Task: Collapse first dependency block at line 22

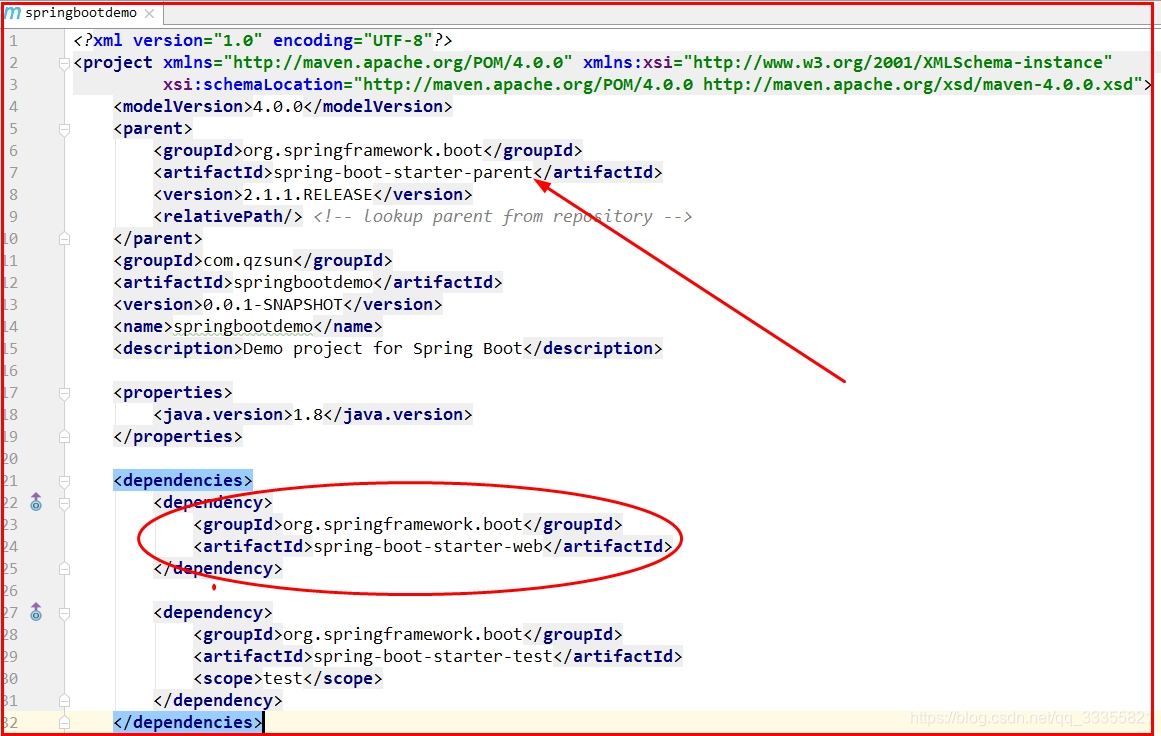Action: 64,504
